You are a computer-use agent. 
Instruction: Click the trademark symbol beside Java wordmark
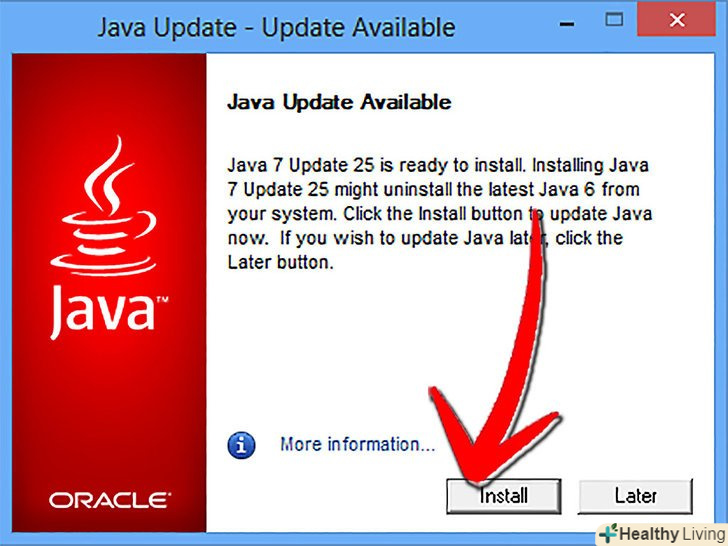pos(162,299)
